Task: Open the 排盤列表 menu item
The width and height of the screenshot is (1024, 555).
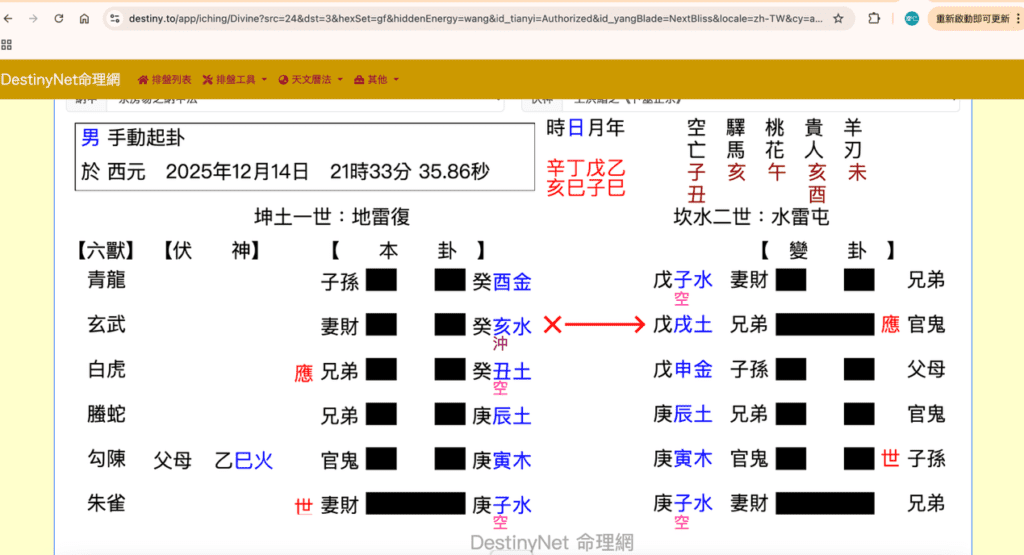Action: (x=164, y=79)
